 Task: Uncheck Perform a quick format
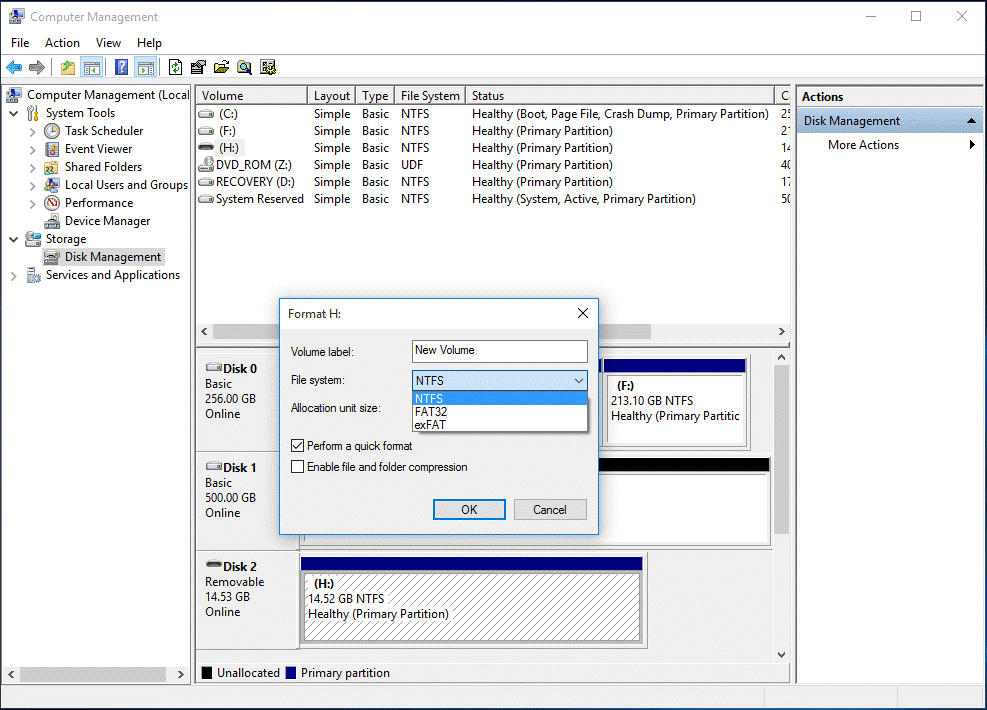[298, 446]
